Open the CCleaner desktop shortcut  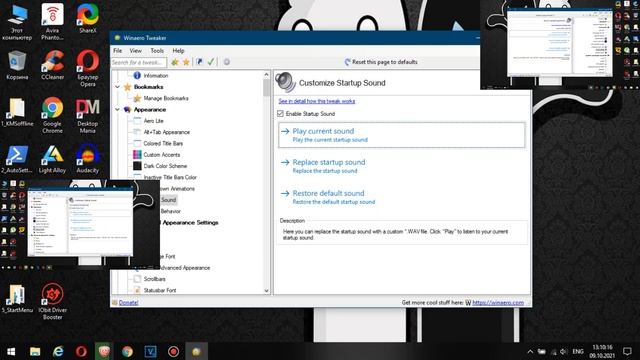pos(52,66)
